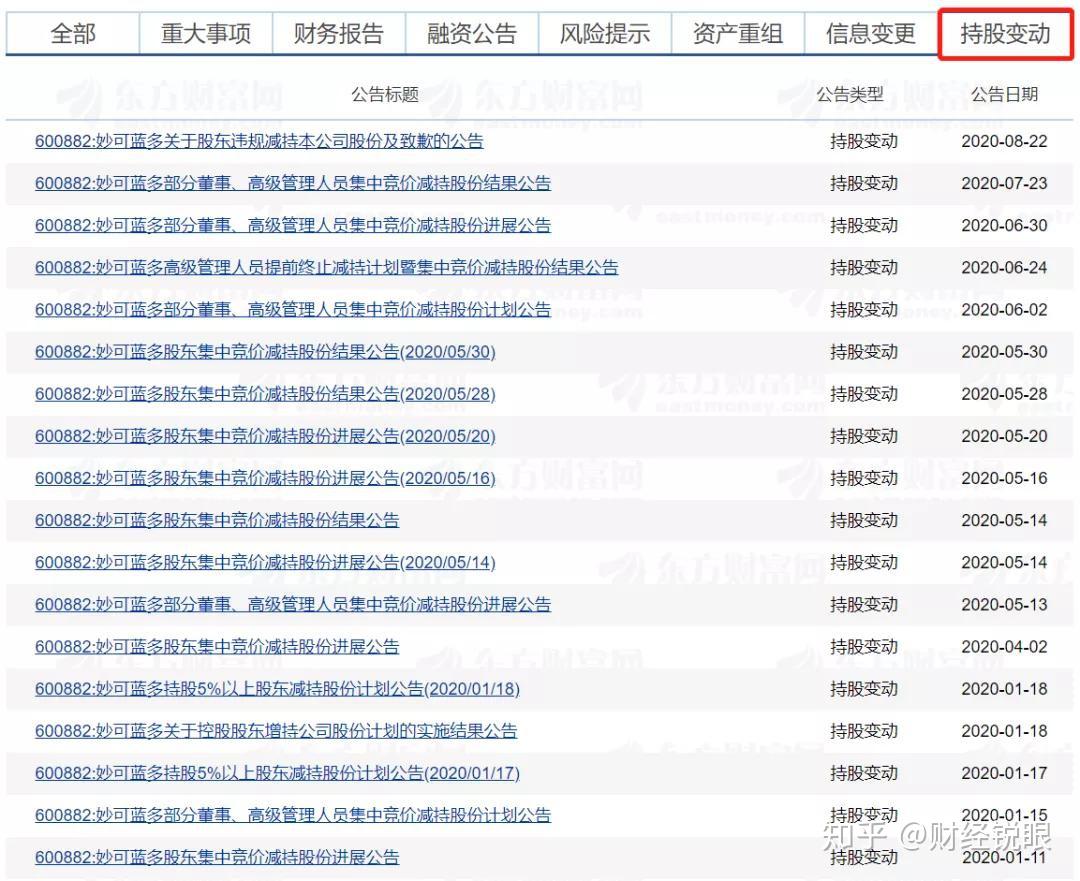Open the 2020-06-30 董事高管减持进展公告 link
Screen dimensions: 1080x881
pos(293,225)
